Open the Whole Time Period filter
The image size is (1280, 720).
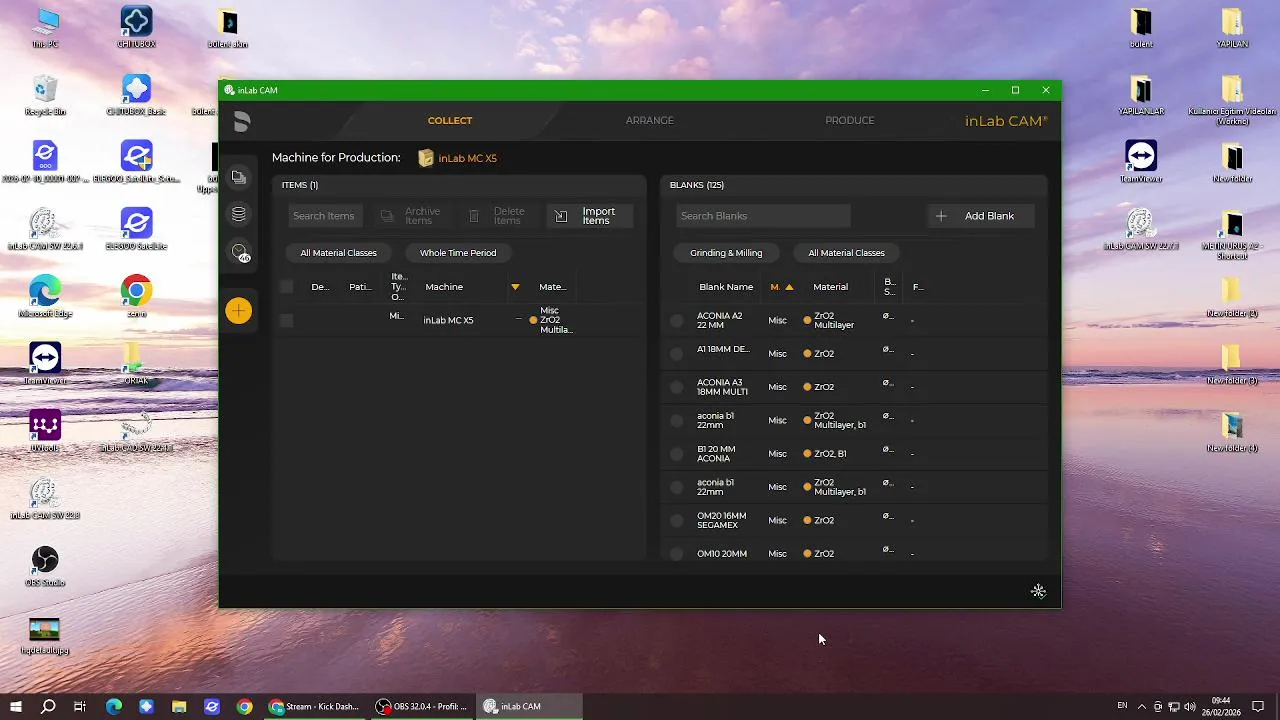pyautogui.click(x=458, y=253)
